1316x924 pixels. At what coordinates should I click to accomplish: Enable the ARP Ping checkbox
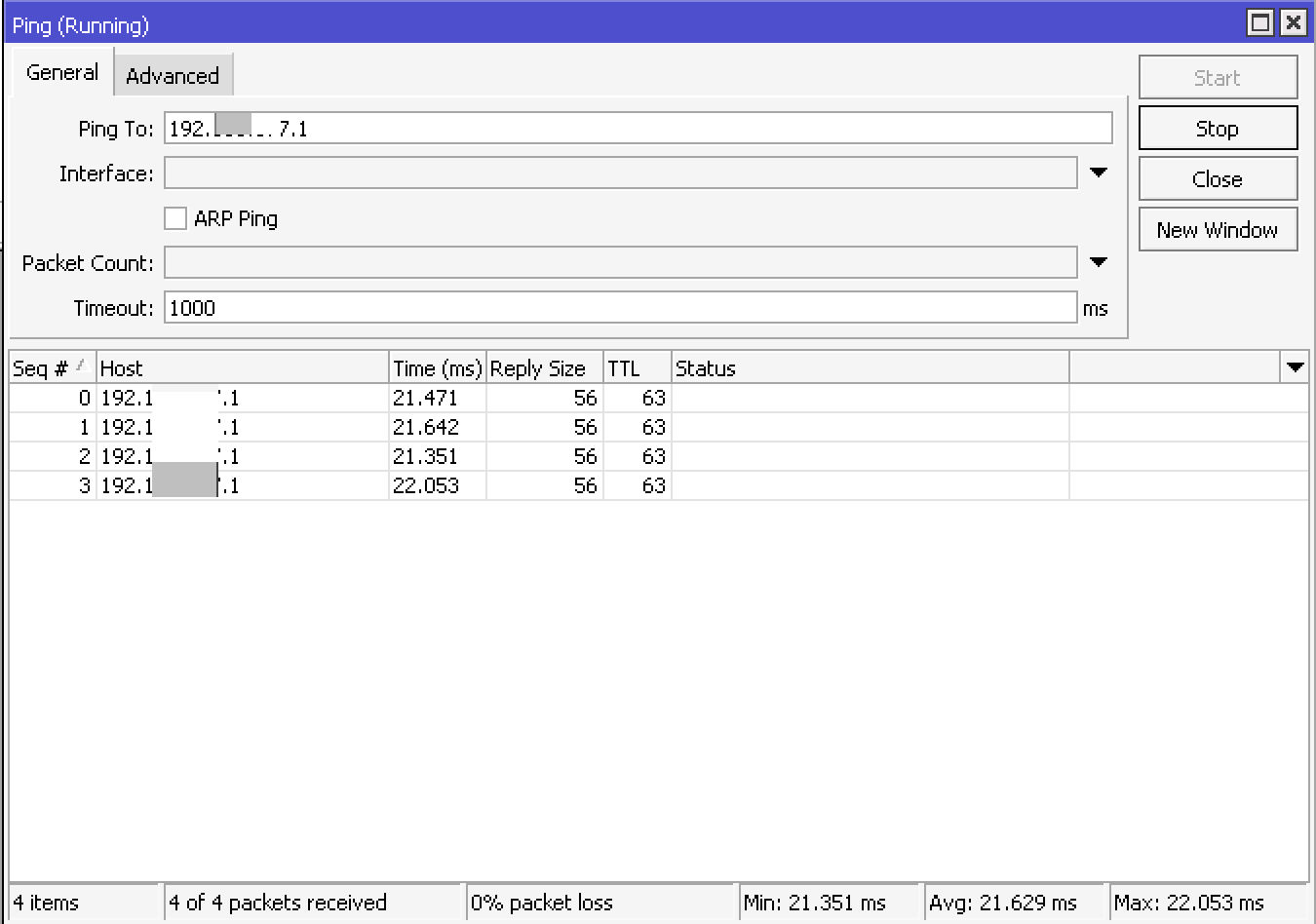coord(175,218)
